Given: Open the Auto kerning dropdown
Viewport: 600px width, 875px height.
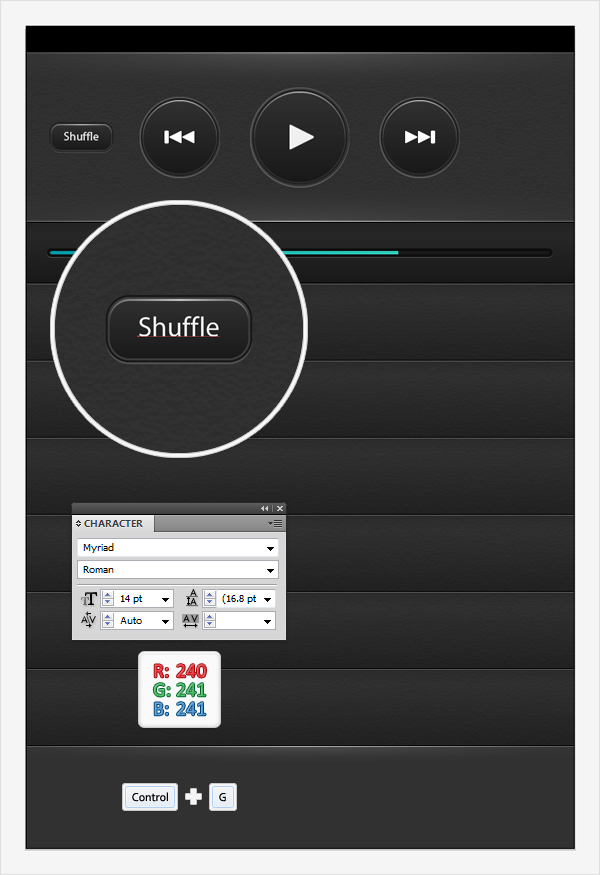Looking at the screenshot, I should (x=166, y=621).
